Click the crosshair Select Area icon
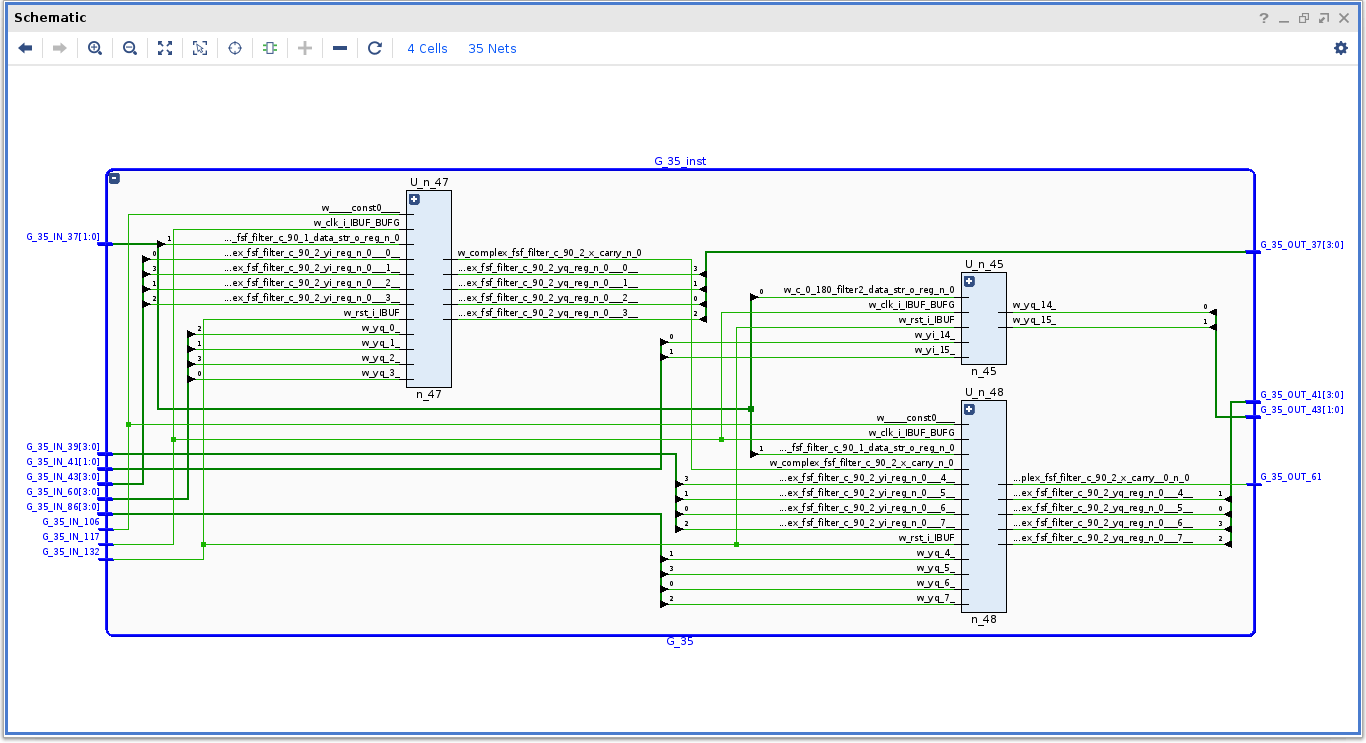This screenshot has width=1366, height=743. [x=235, y=48]
